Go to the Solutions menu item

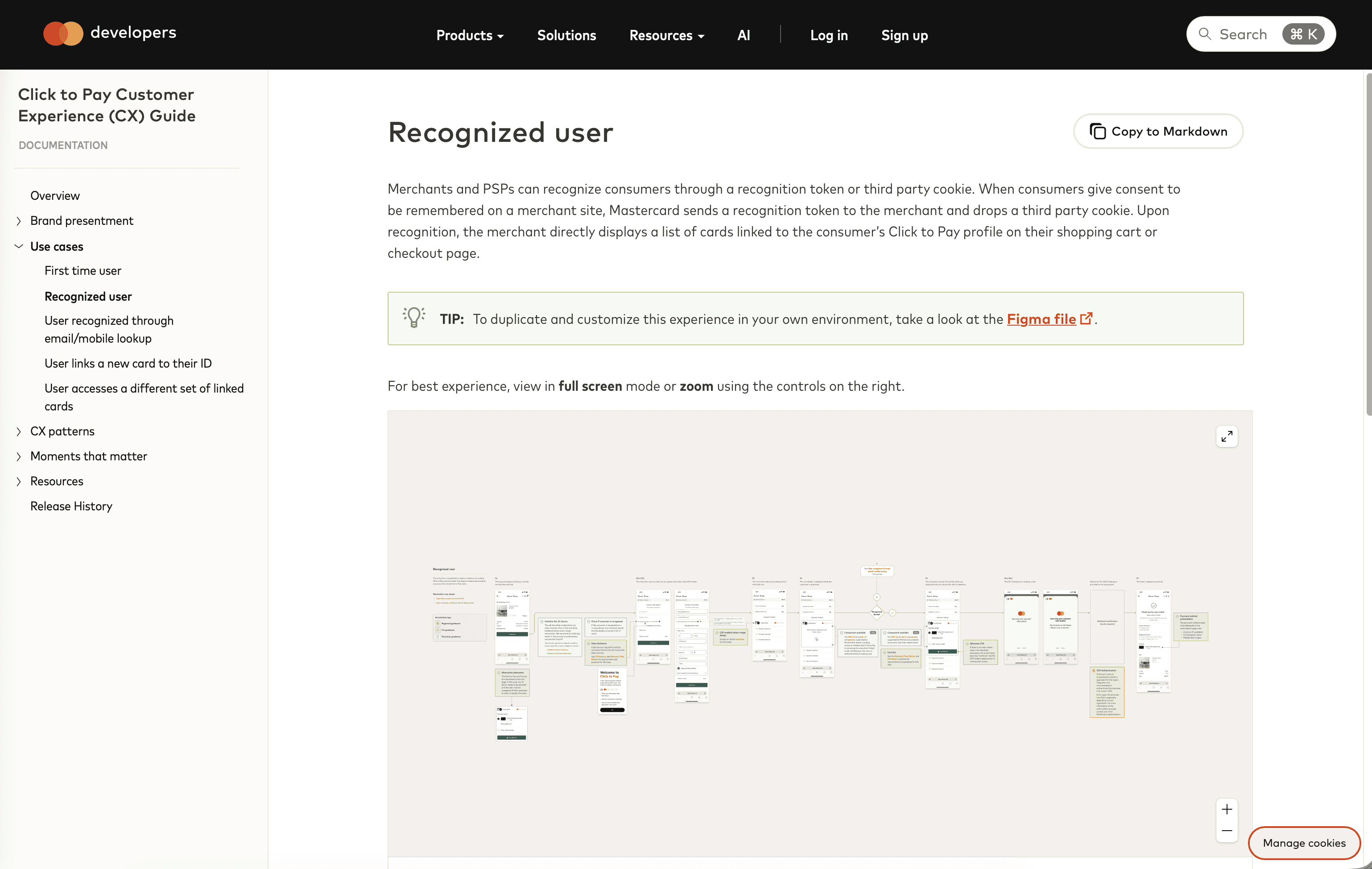click(x=566, y=35)
